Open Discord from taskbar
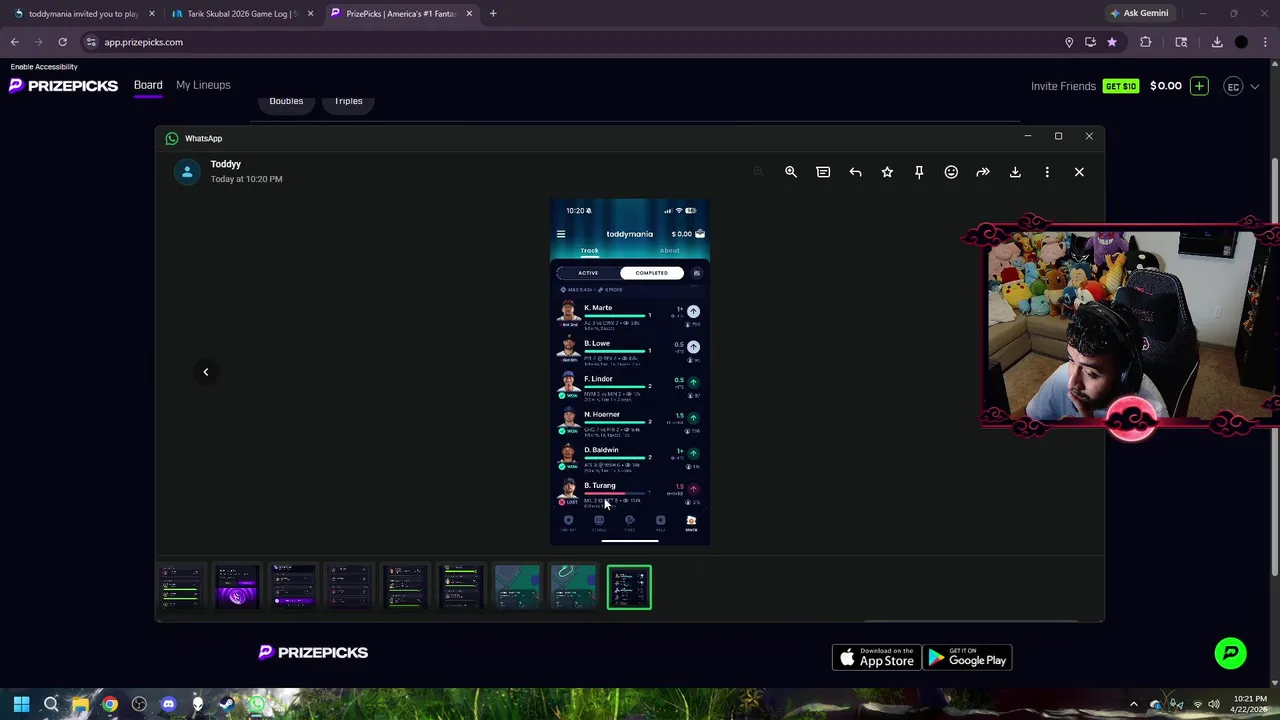The image size is (1280, 720). point(168,704)
